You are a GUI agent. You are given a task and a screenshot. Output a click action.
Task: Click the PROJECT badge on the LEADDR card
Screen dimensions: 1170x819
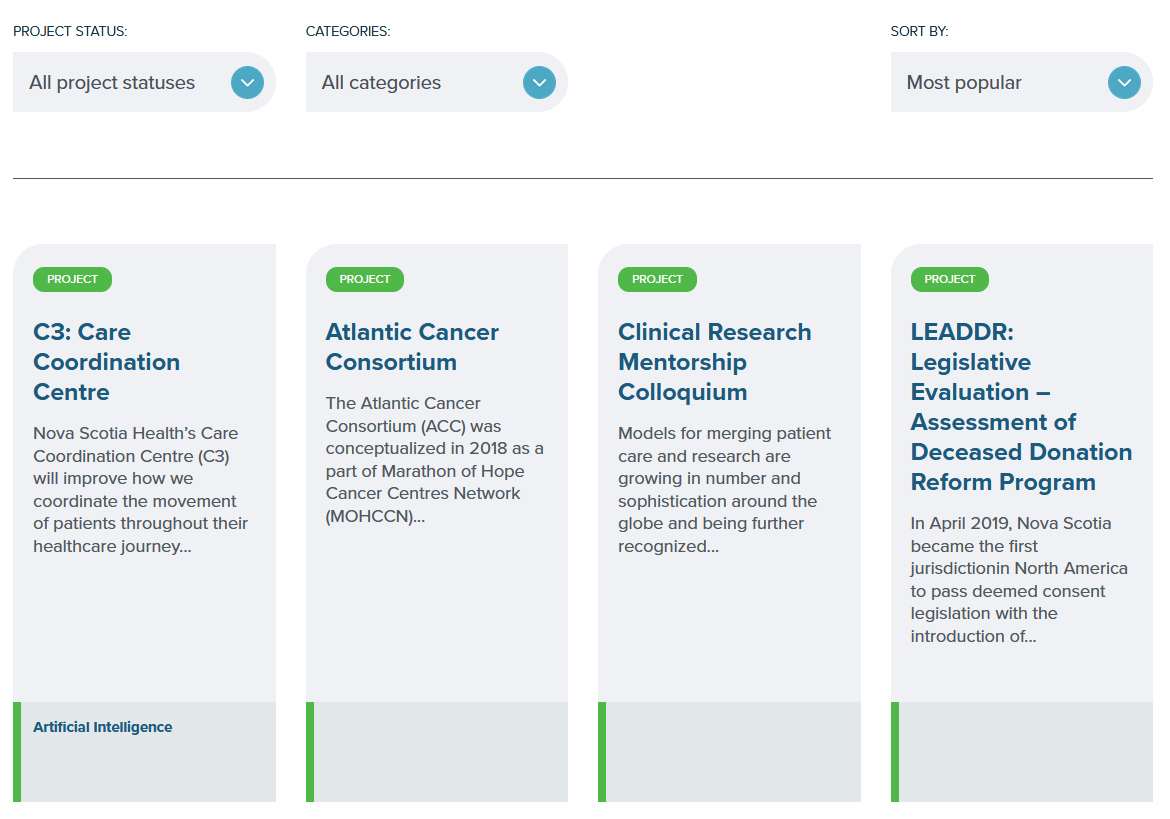click(x=950, y=279)
